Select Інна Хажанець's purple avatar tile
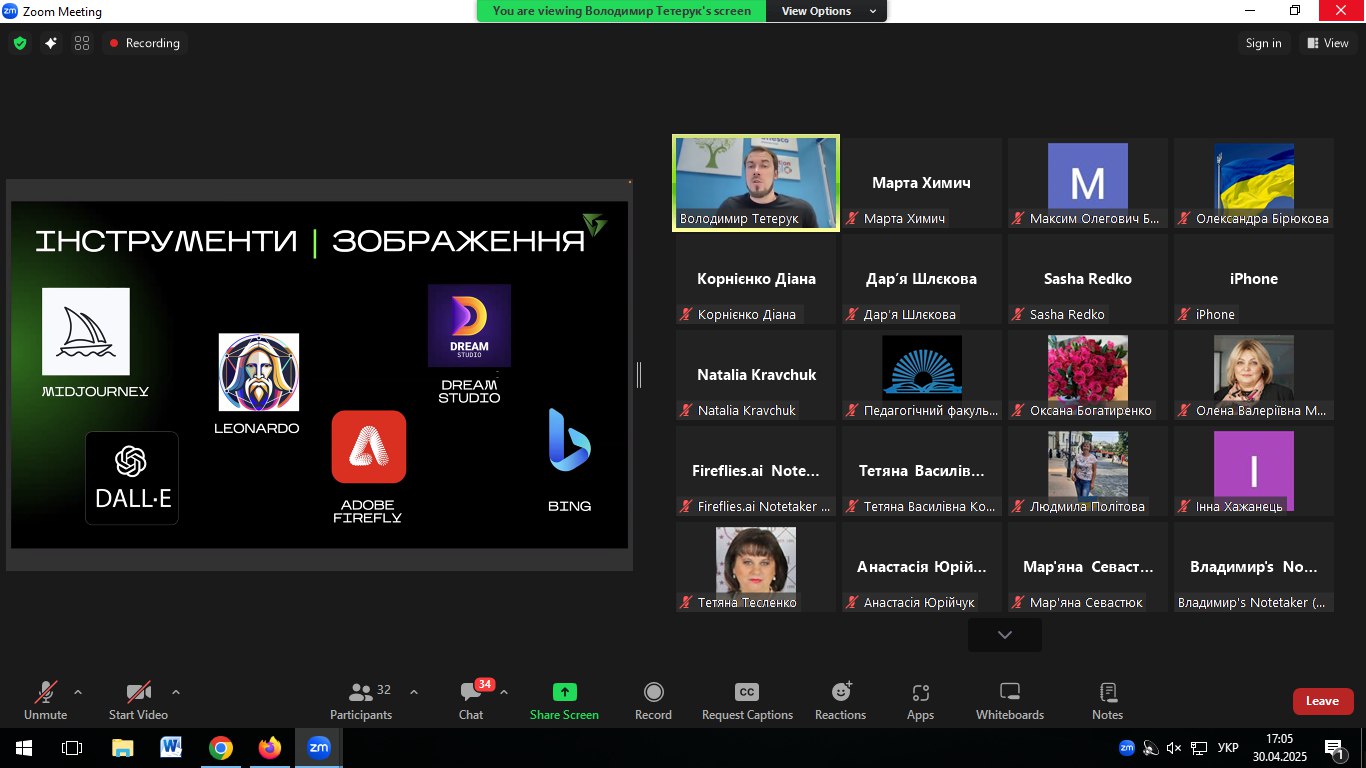 point(1254,471)
